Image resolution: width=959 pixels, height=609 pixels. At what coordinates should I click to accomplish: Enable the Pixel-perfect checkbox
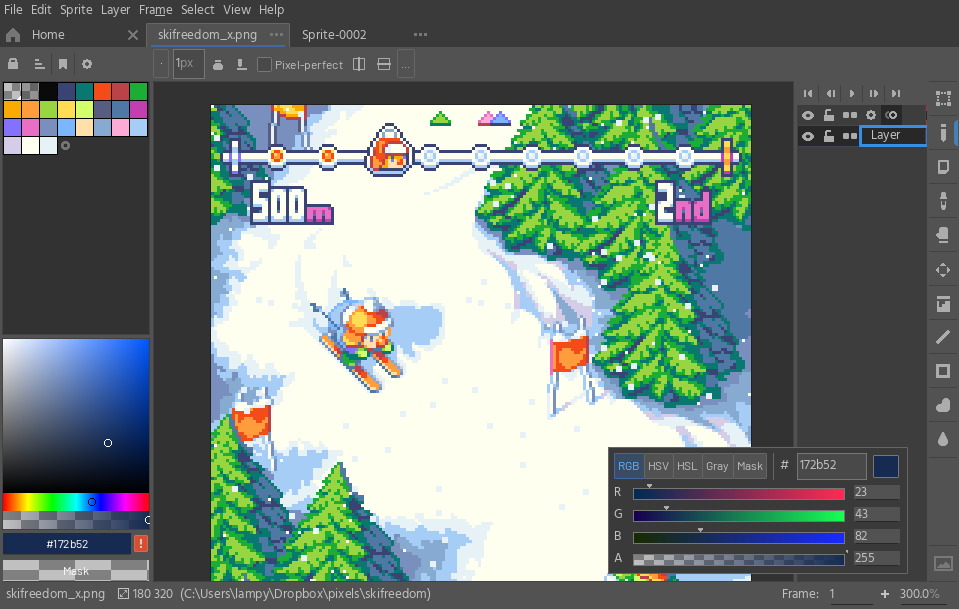pyautogui.click(x=264, y=64)
